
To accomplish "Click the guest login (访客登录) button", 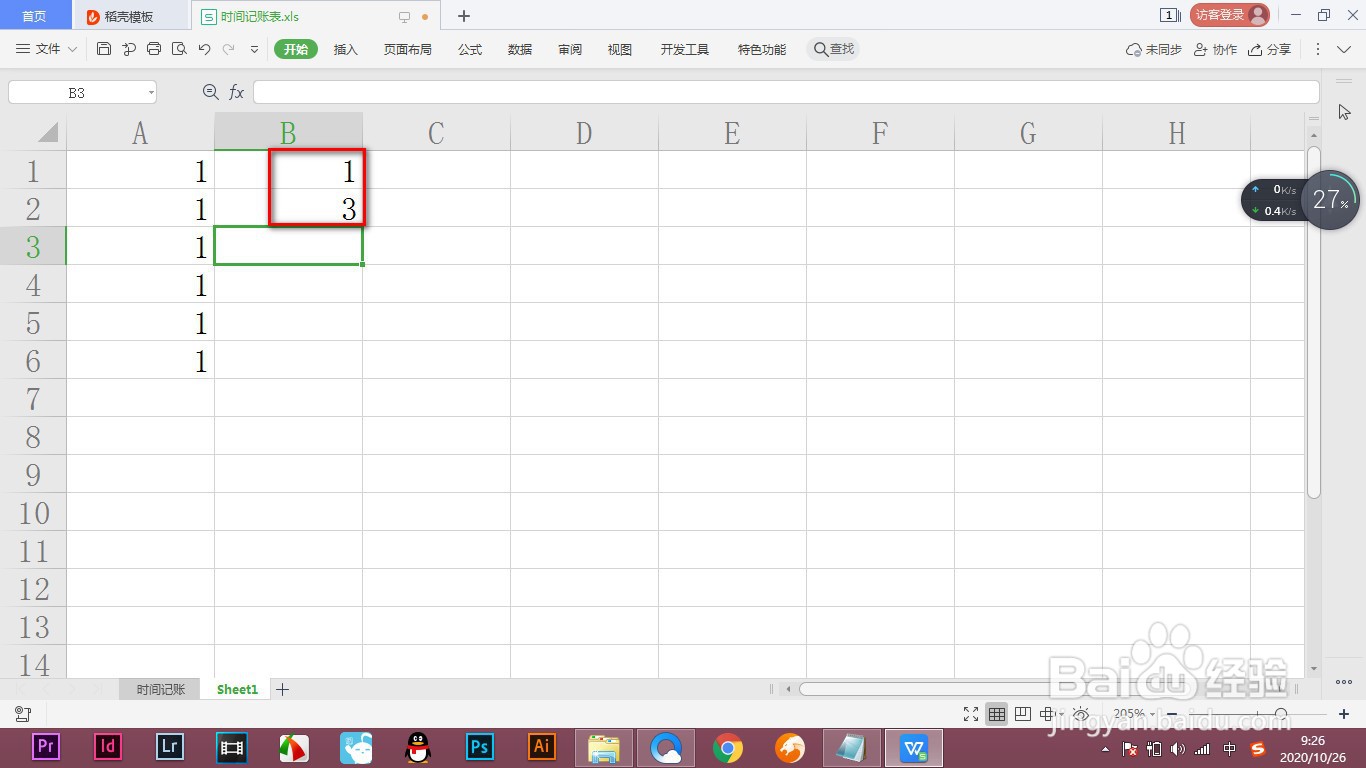I will pyautogui.click(x=1230, y=15).
